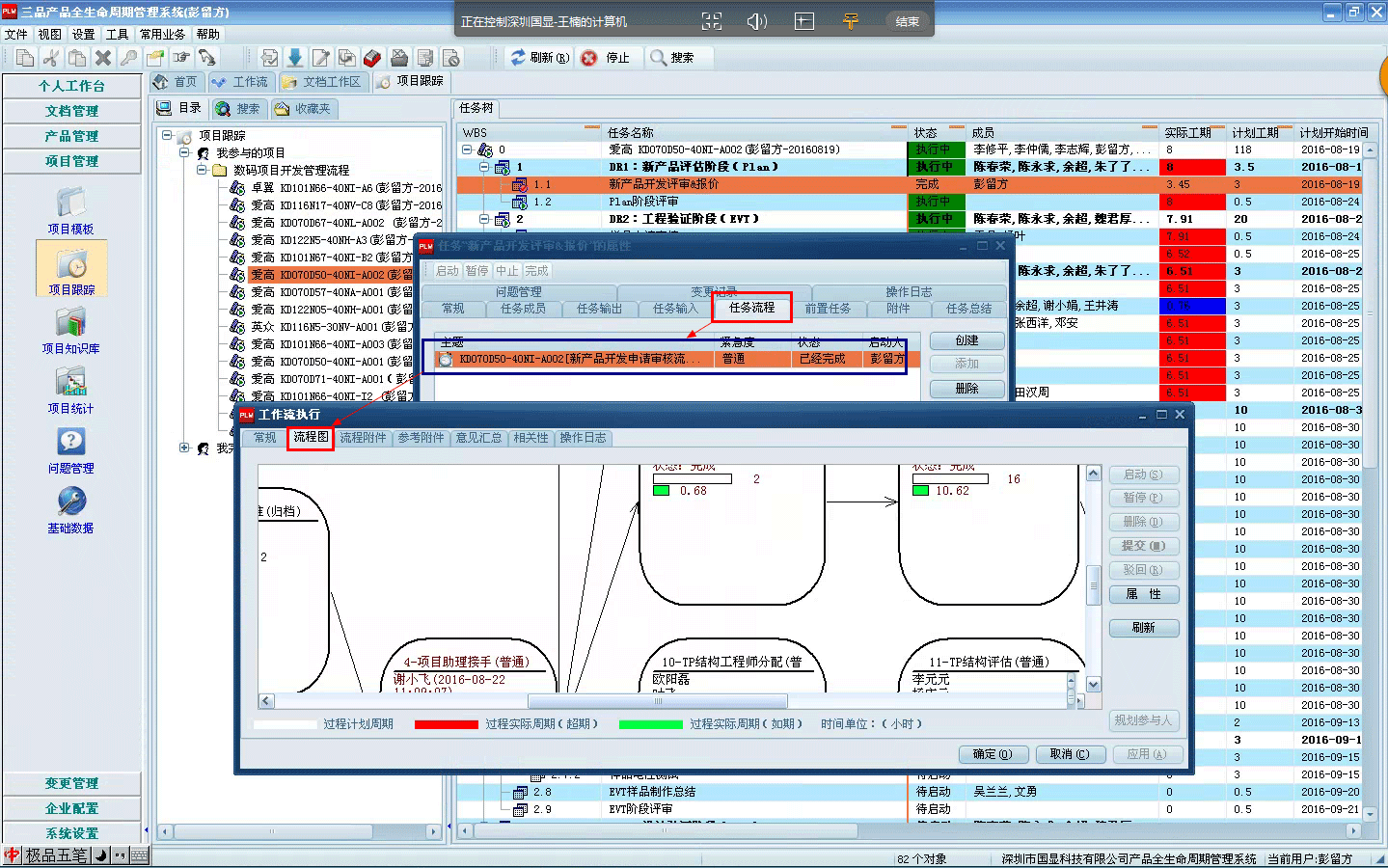Collapse WBS task 1 in the task tree
This screenshot has height=868, width=1388.
(484, 167)
